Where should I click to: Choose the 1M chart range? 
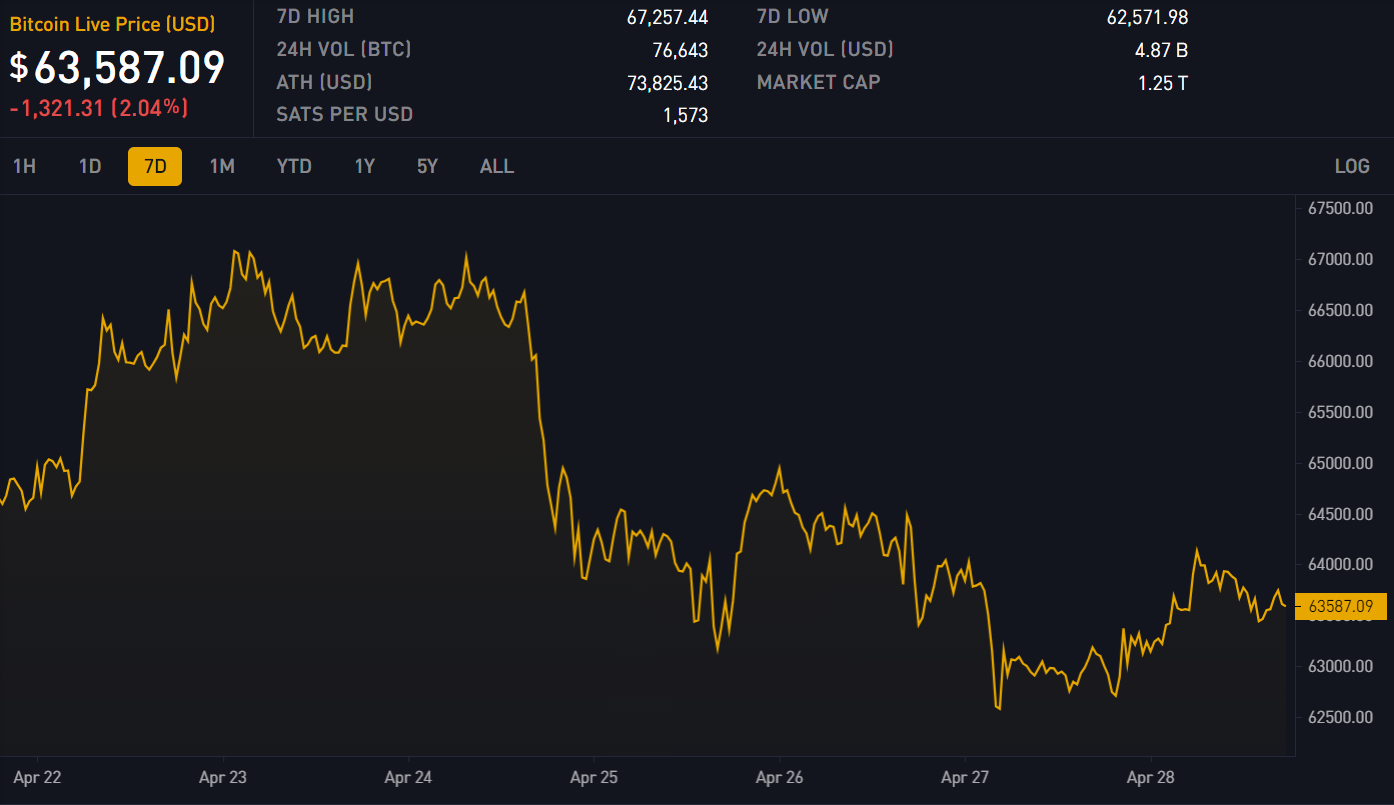tap(222, 166)
